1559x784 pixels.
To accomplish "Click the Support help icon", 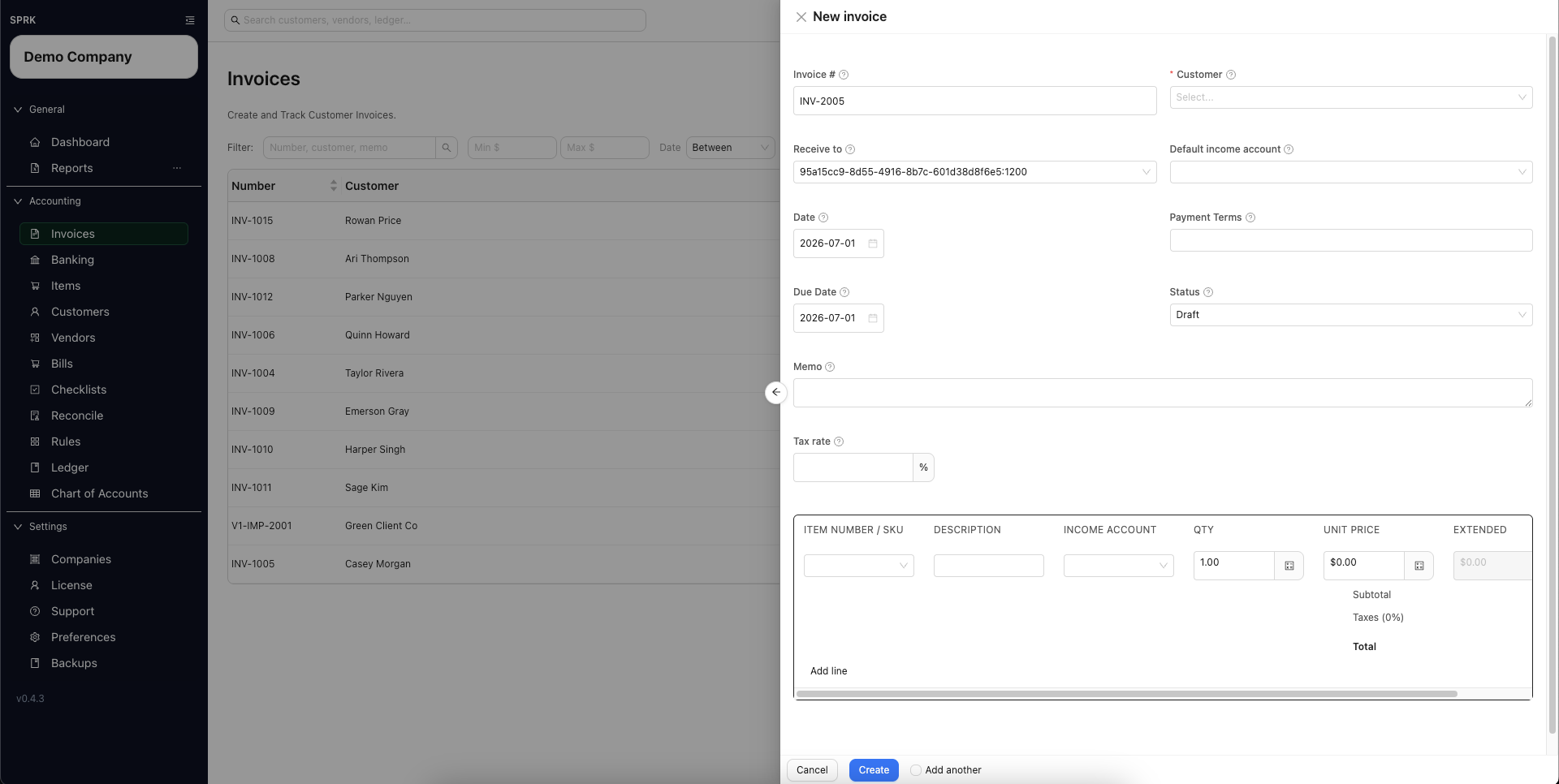I will tap(35, 611).
